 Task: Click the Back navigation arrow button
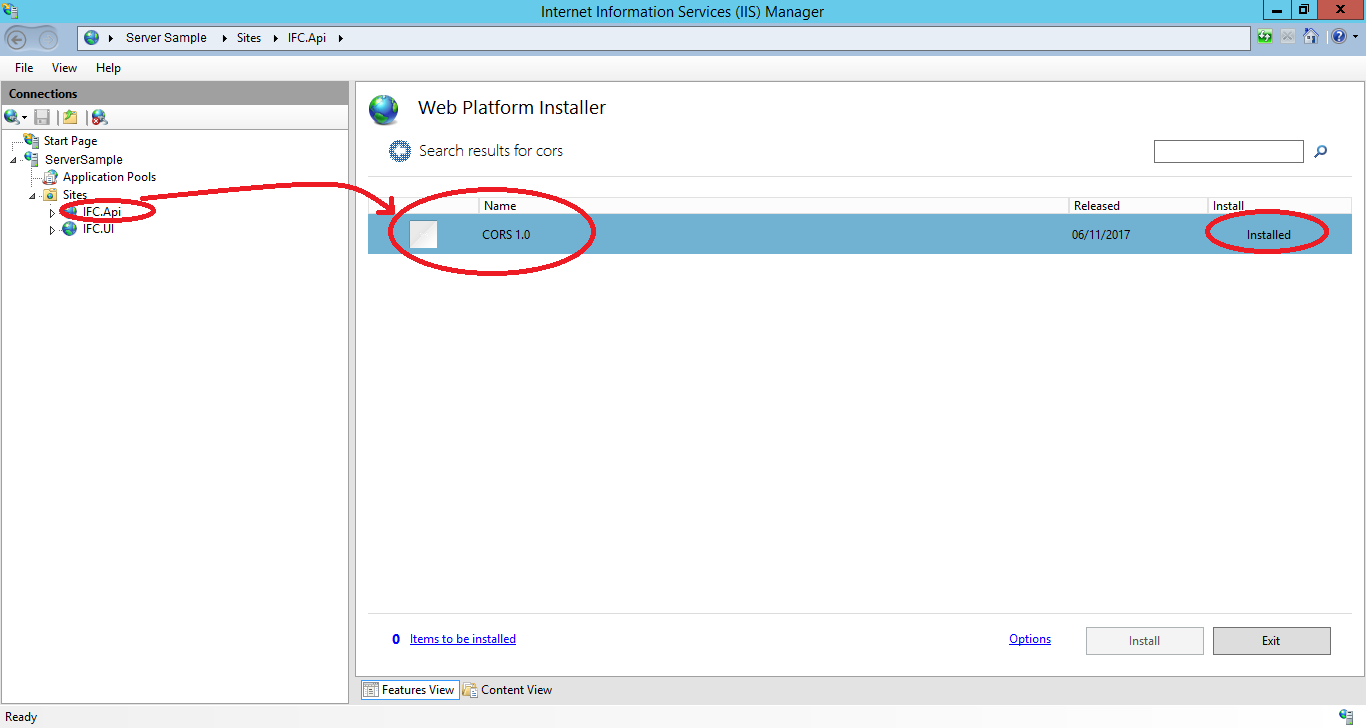(x=17, y=39)
